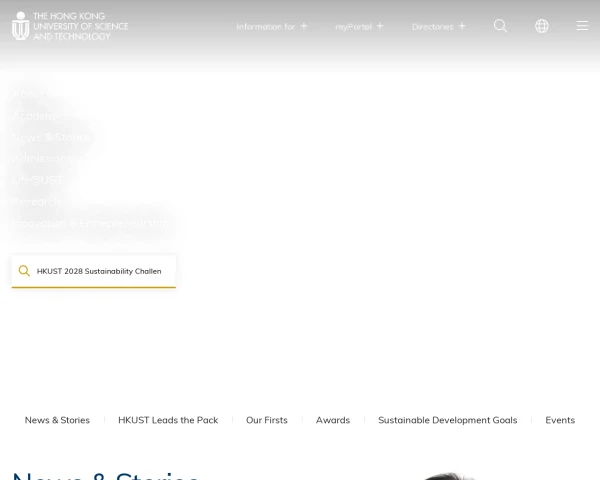
Task: Click the HKUST logo in header
Action: coord(70,26)
